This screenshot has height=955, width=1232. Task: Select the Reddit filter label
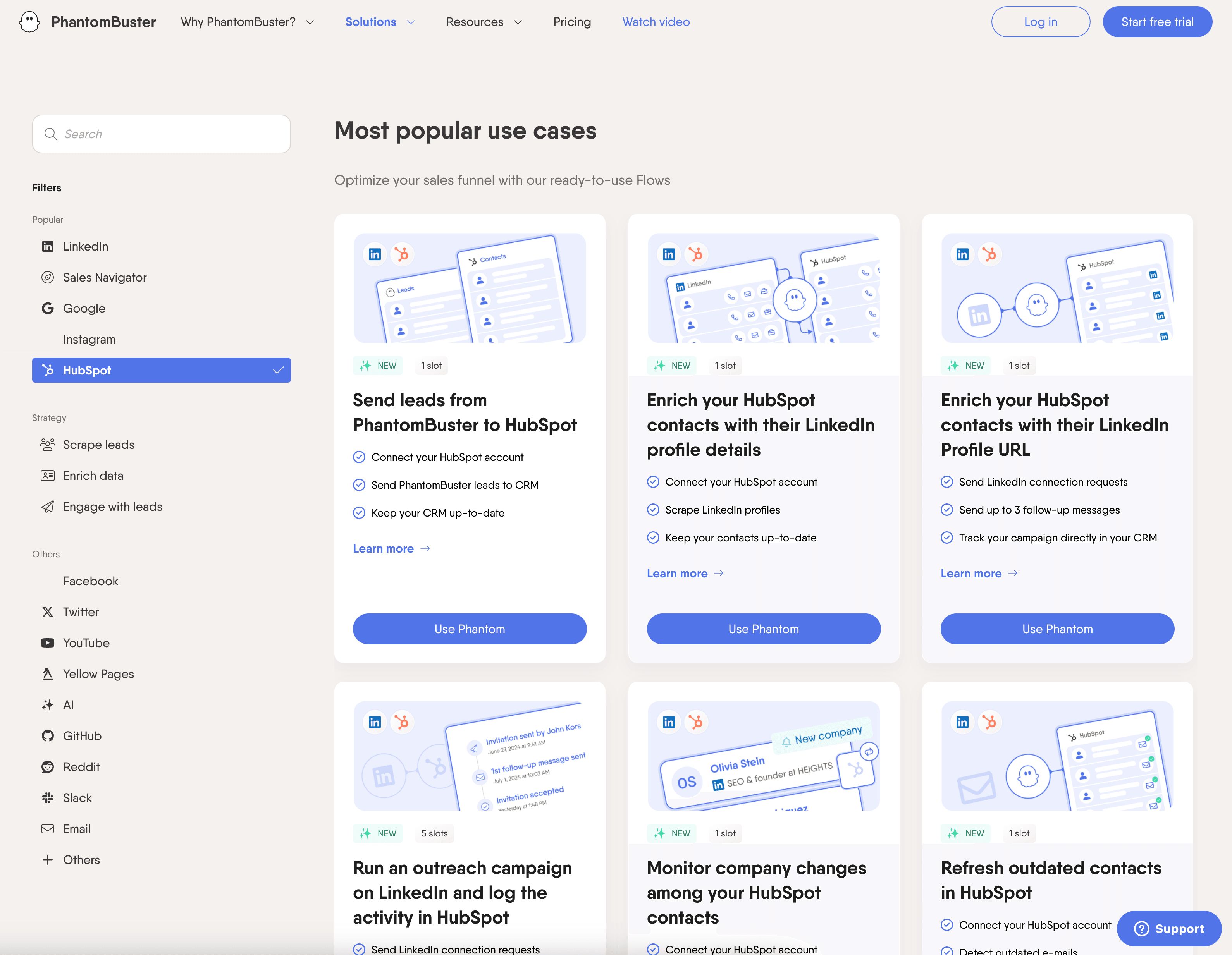pos(81,767)
